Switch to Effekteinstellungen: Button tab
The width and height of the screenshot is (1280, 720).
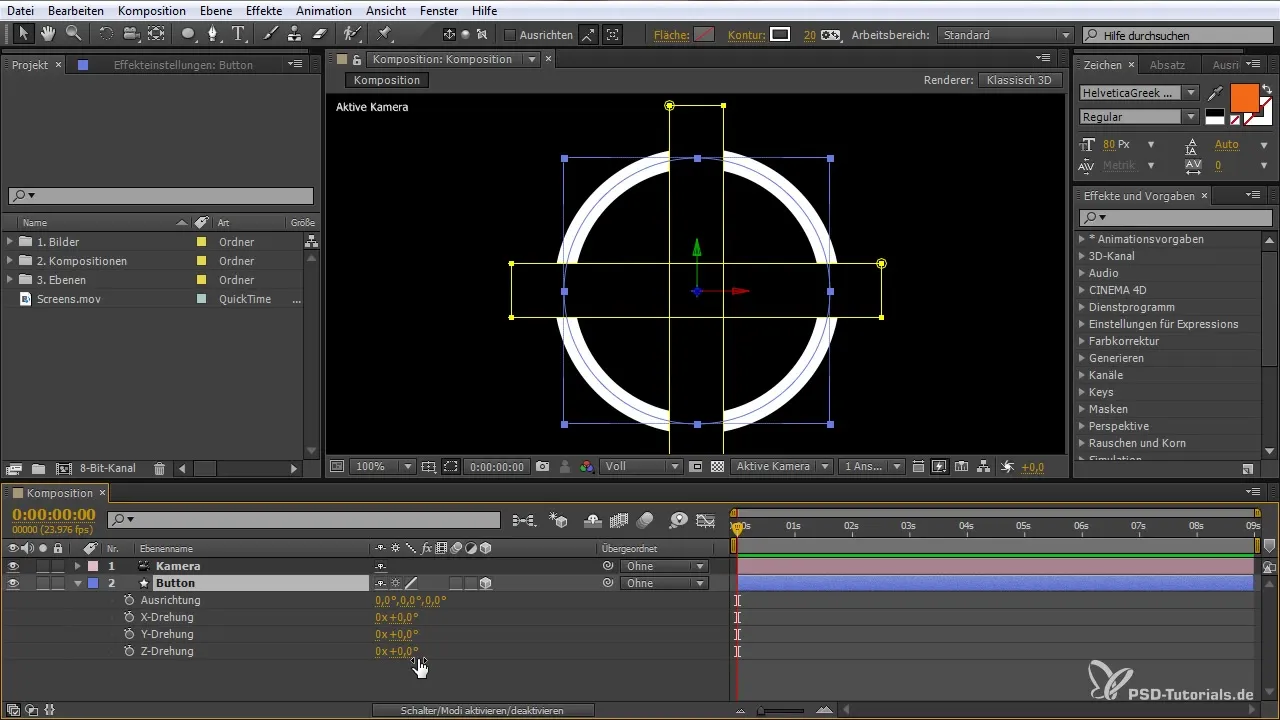pyautogui.click(x=183, y=65)
